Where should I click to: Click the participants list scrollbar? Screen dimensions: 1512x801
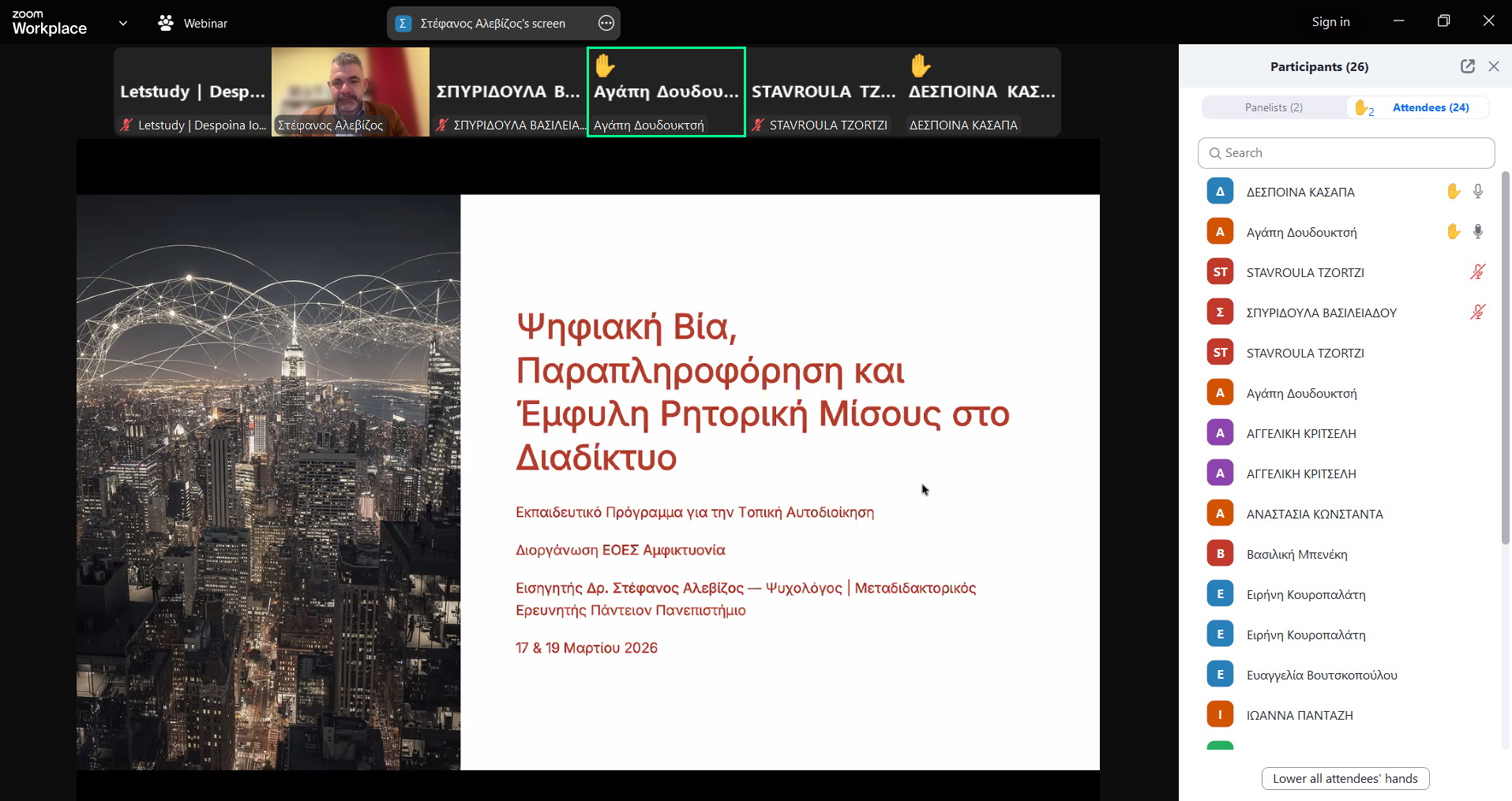point(1505,355)
